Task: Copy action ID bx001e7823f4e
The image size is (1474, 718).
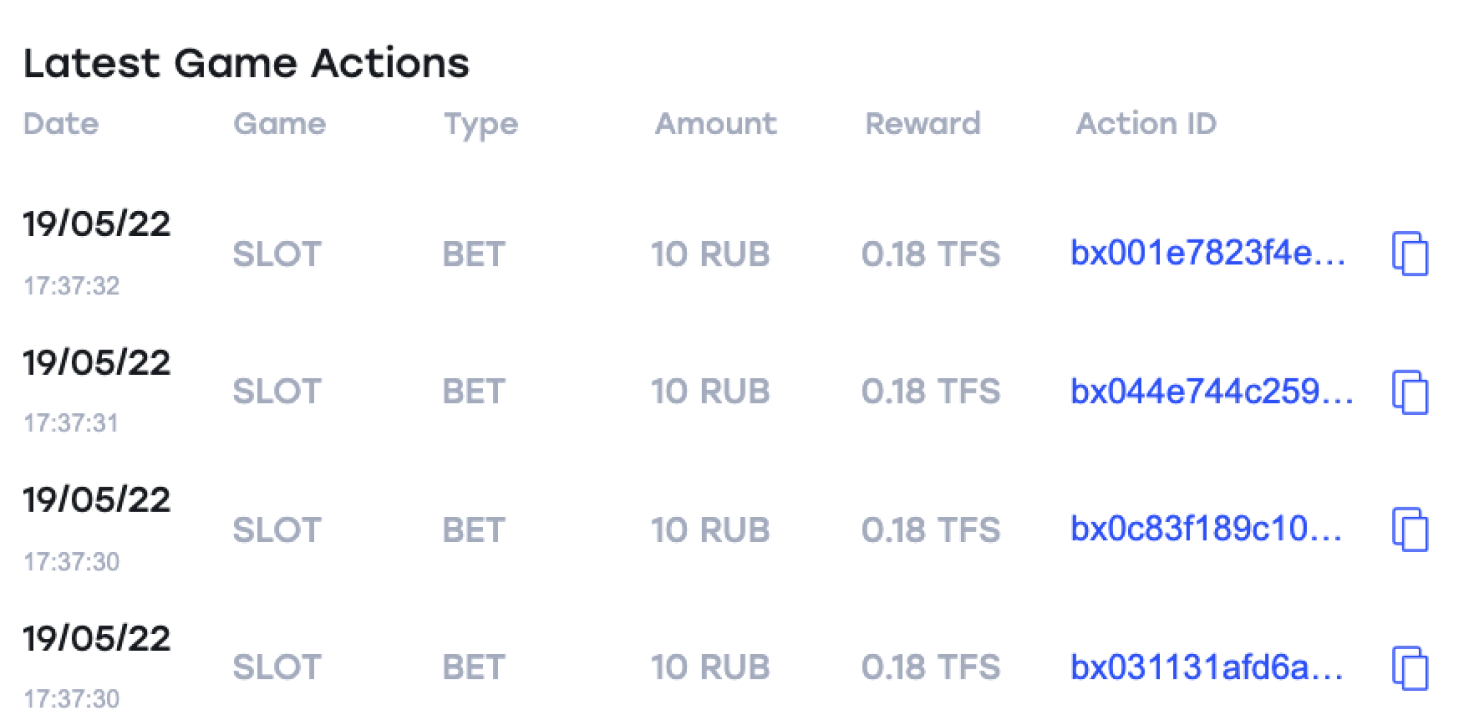Action: 1410,254
